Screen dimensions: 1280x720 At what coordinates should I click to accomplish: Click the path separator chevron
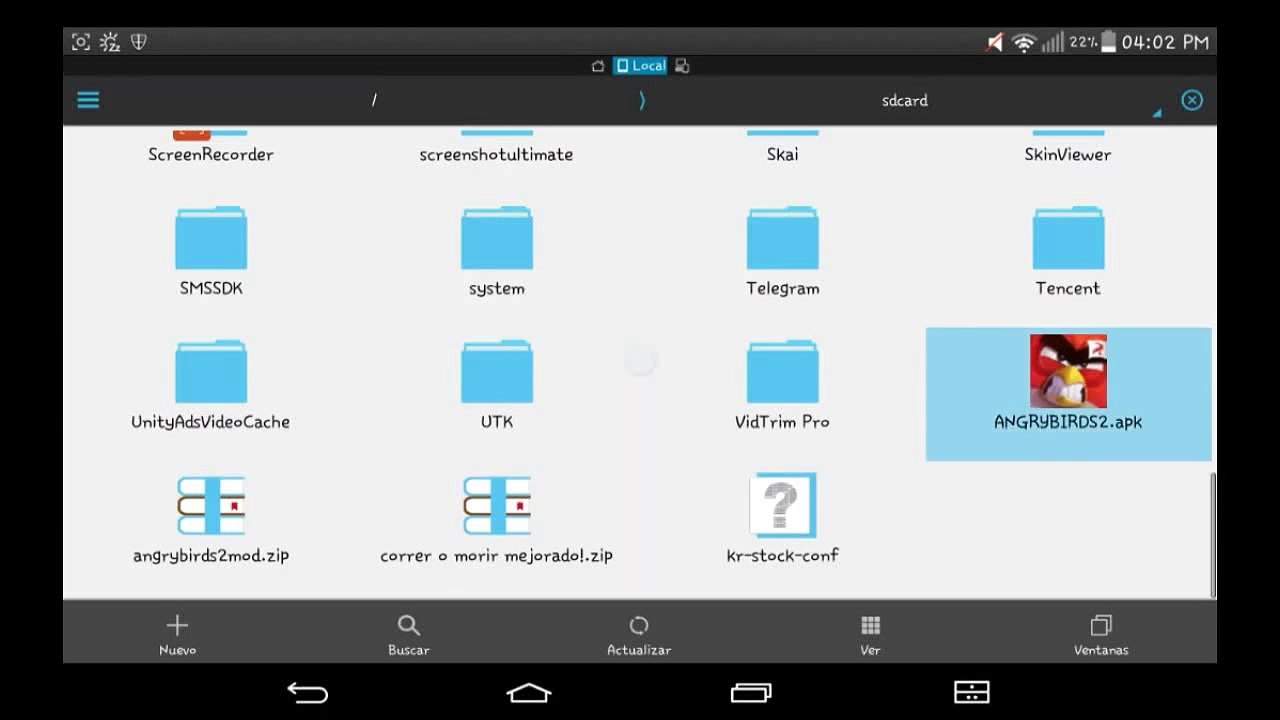(x=642, y=100)
